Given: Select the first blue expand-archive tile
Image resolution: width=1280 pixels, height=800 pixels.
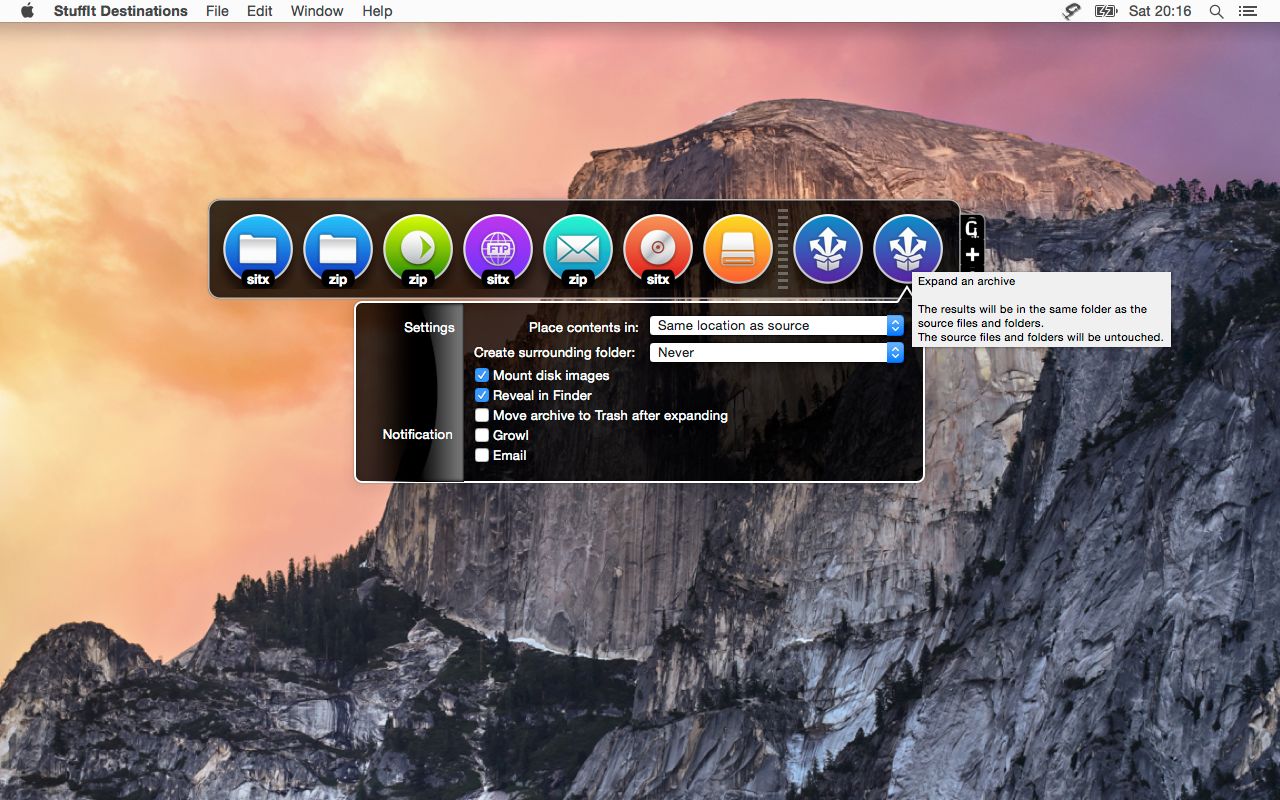Looking at the screenshot, I should tap(828, 249).
